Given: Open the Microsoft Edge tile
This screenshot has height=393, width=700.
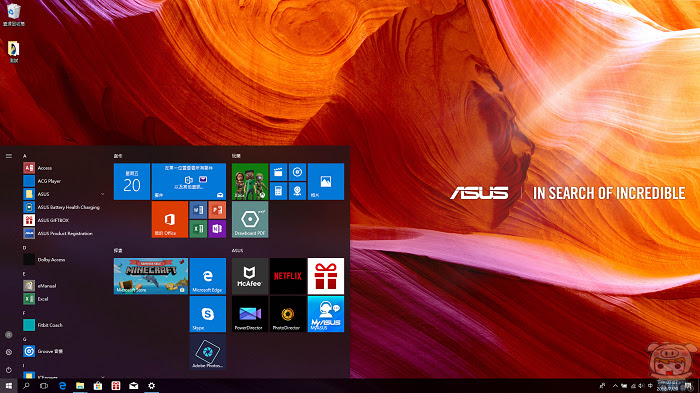Looking at the screenshot, I should coord(208,276).
